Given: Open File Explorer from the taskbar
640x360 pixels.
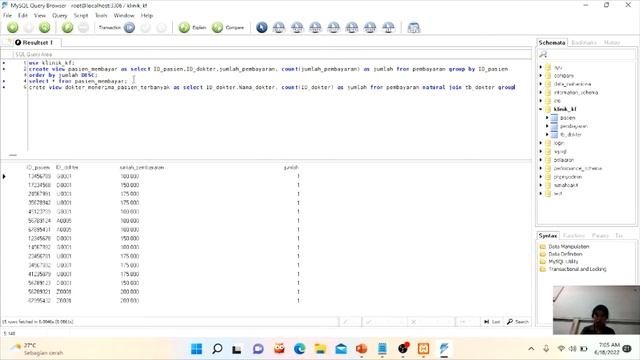Looking at the screenshot, I should pos(320,349).
